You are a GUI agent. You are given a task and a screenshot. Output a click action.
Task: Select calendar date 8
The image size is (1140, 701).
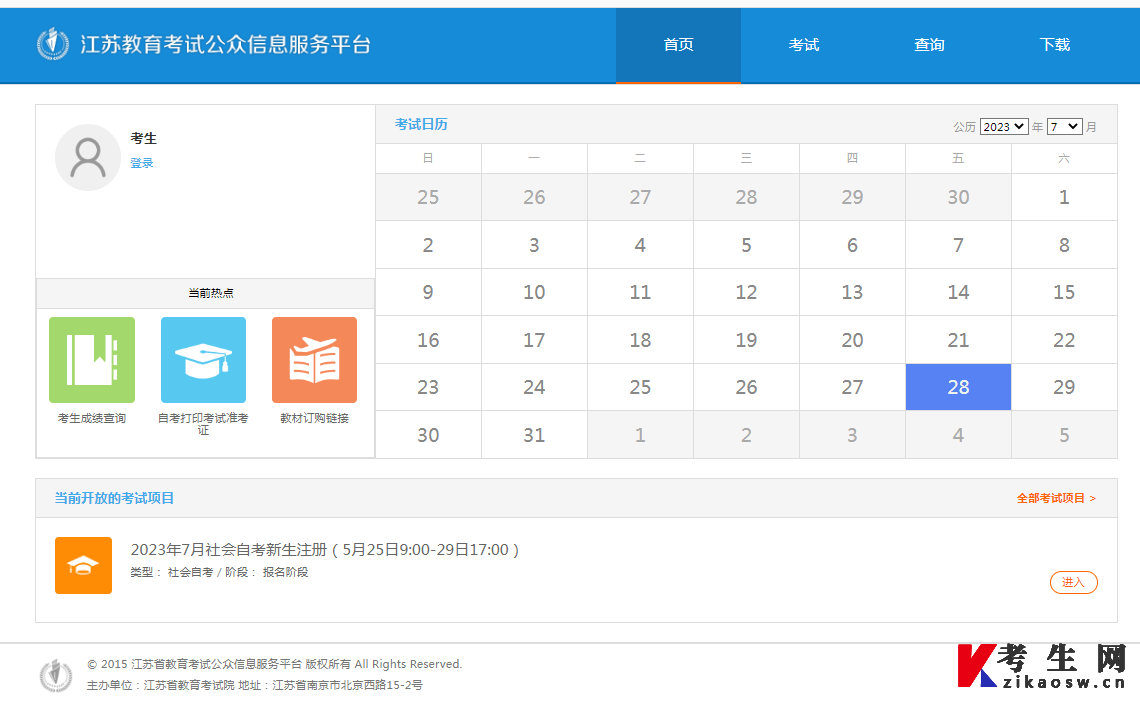click(x=1064, y=245)
